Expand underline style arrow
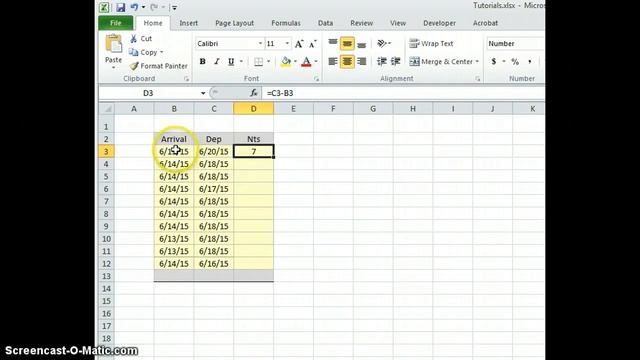 pos(241,62)
